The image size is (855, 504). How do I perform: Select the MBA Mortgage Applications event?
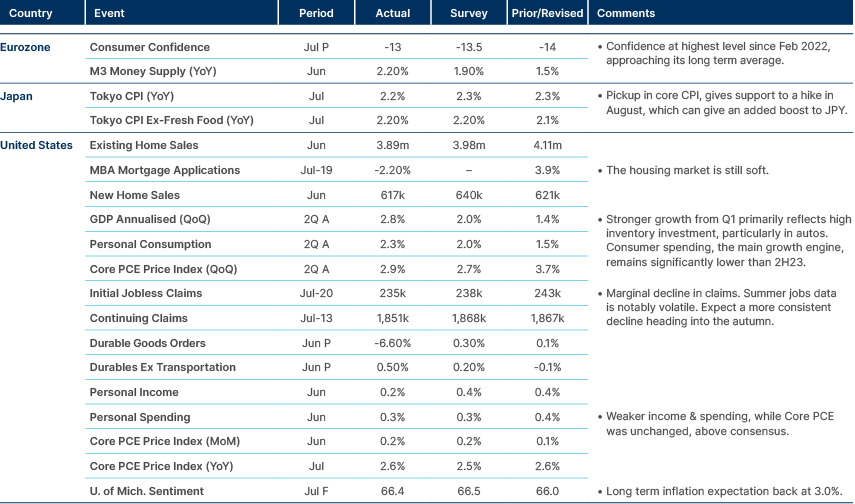click(165, 170)
